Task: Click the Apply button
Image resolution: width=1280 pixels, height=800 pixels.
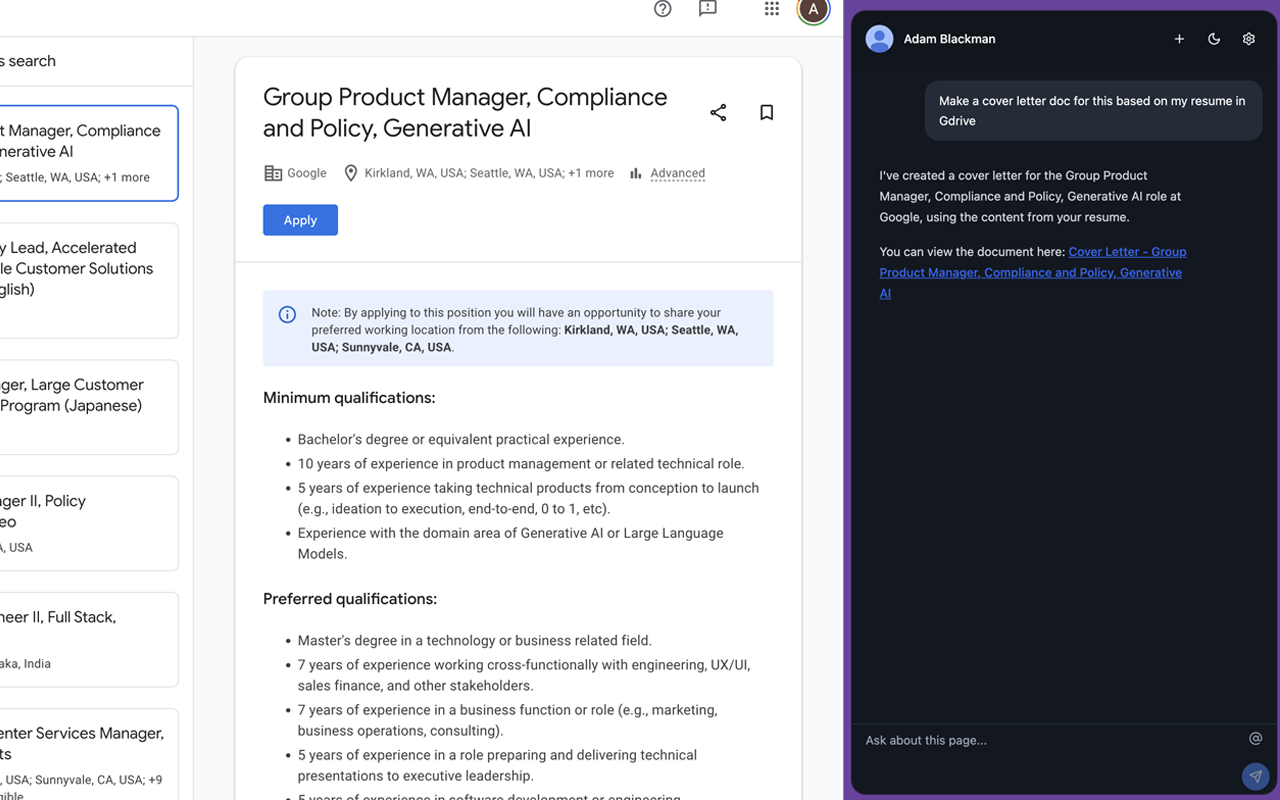Action: coord(300,220)
